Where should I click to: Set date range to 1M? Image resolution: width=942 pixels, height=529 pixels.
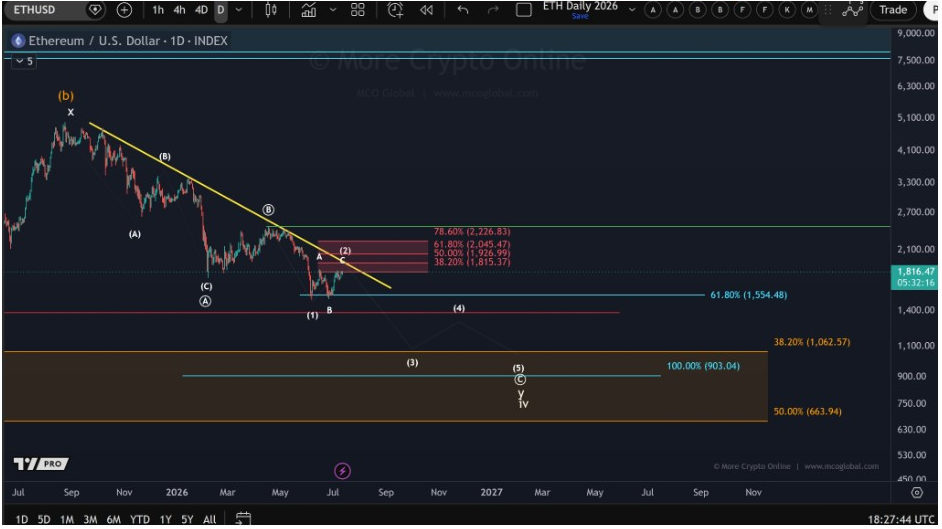67,519
